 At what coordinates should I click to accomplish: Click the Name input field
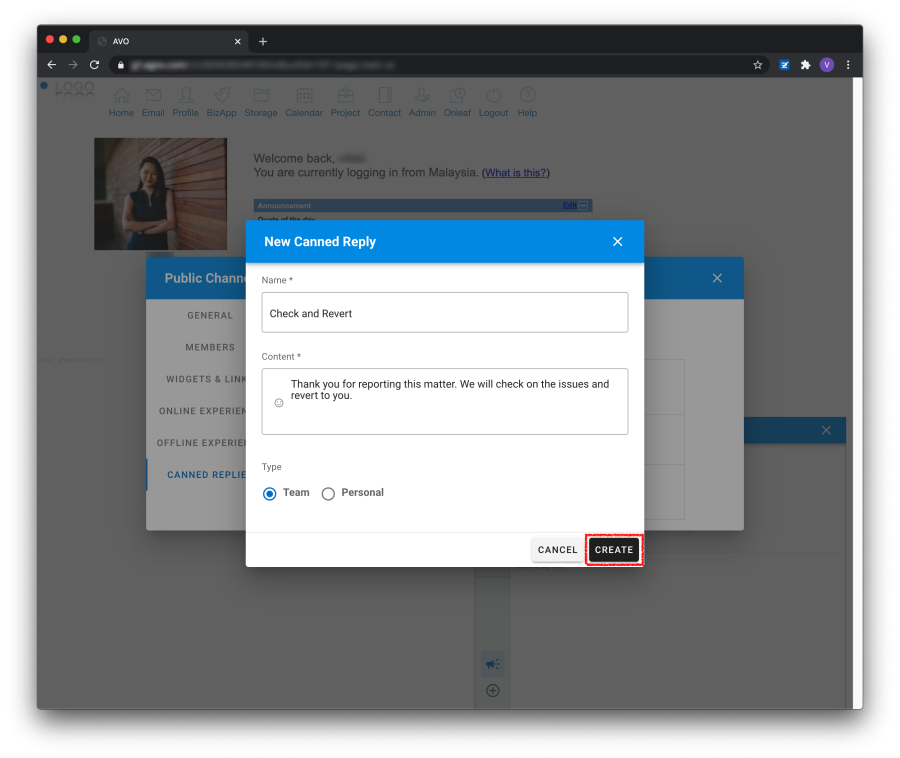point(445,313)
